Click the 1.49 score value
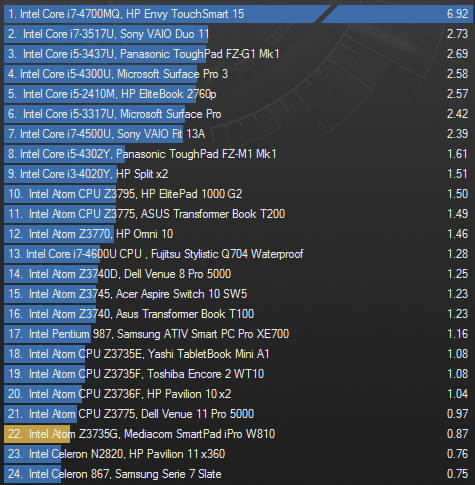Image resolution: width=475 pixels, height=485 pixels. click(457, 214)
